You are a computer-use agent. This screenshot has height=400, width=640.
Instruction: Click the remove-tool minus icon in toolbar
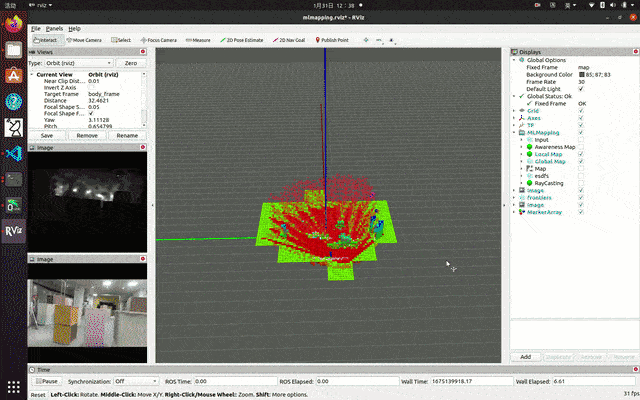(x=379, y=40)
